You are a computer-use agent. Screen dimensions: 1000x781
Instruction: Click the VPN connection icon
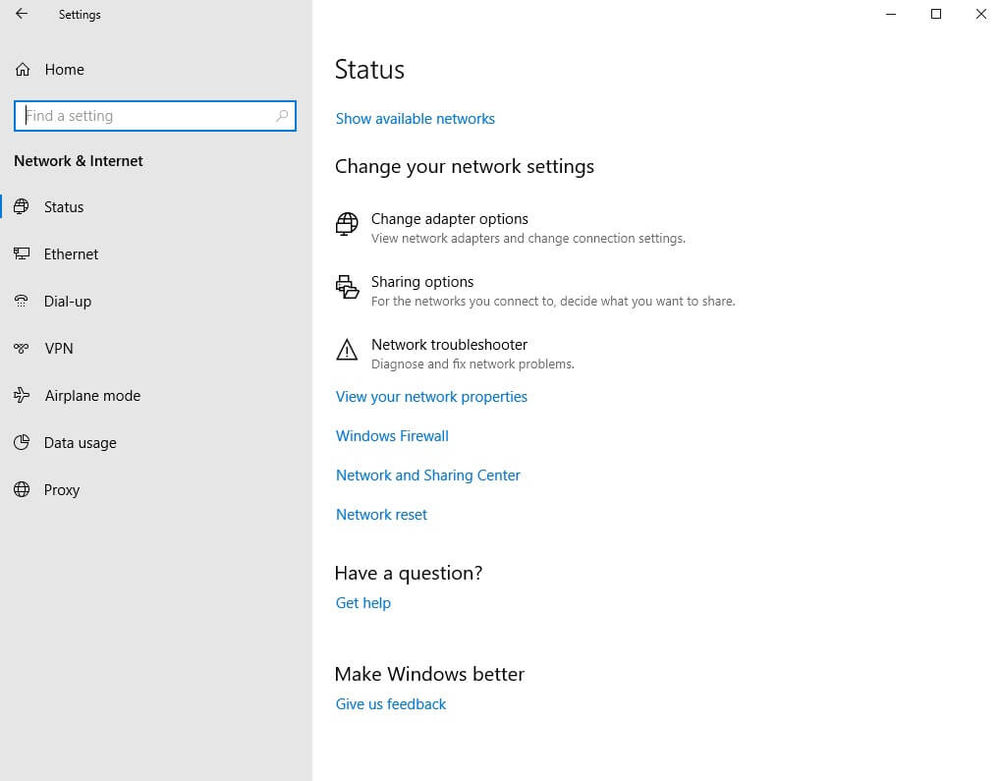tap(22, 348)
